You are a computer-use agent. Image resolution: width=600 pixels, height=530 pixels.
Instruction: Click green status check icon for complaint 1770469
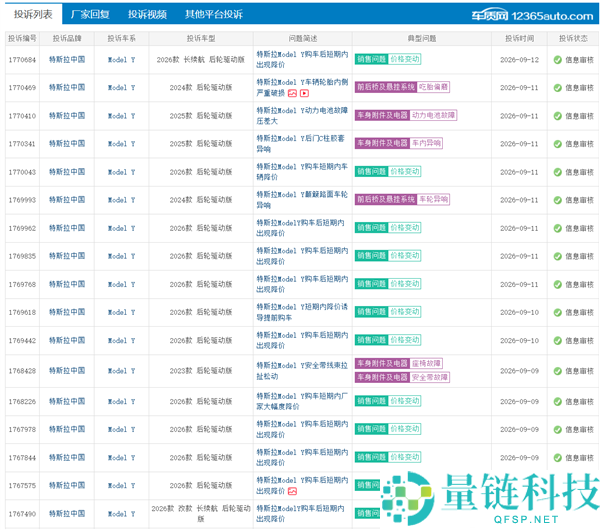[x=558, y=88]
